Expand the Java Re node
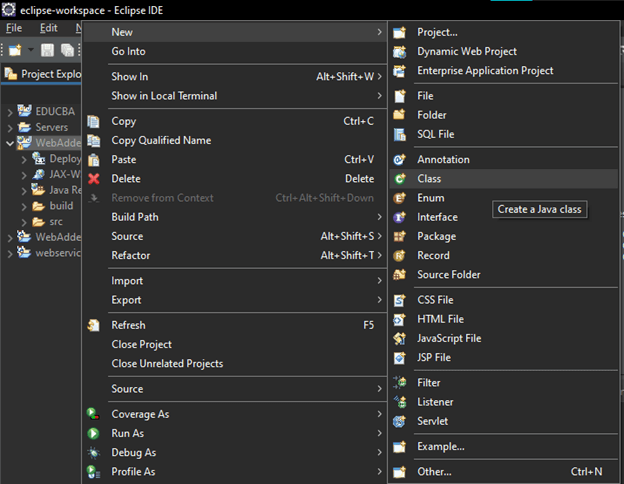Image resolution: width=624 pixels, height=484 pixels. (x=24, y=191)
